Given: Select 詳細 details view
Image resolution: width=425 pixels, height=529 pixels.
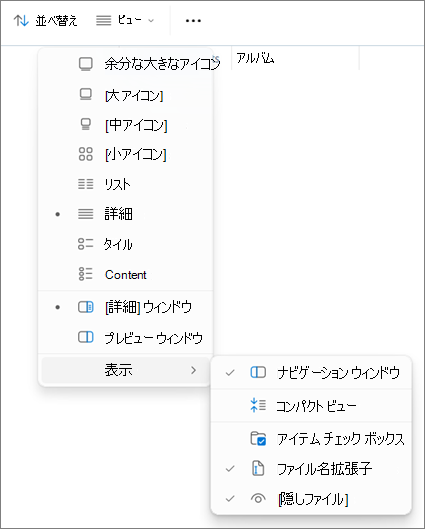Looking at the screenshot, I should pyautogui.click(x=125, y=214).
